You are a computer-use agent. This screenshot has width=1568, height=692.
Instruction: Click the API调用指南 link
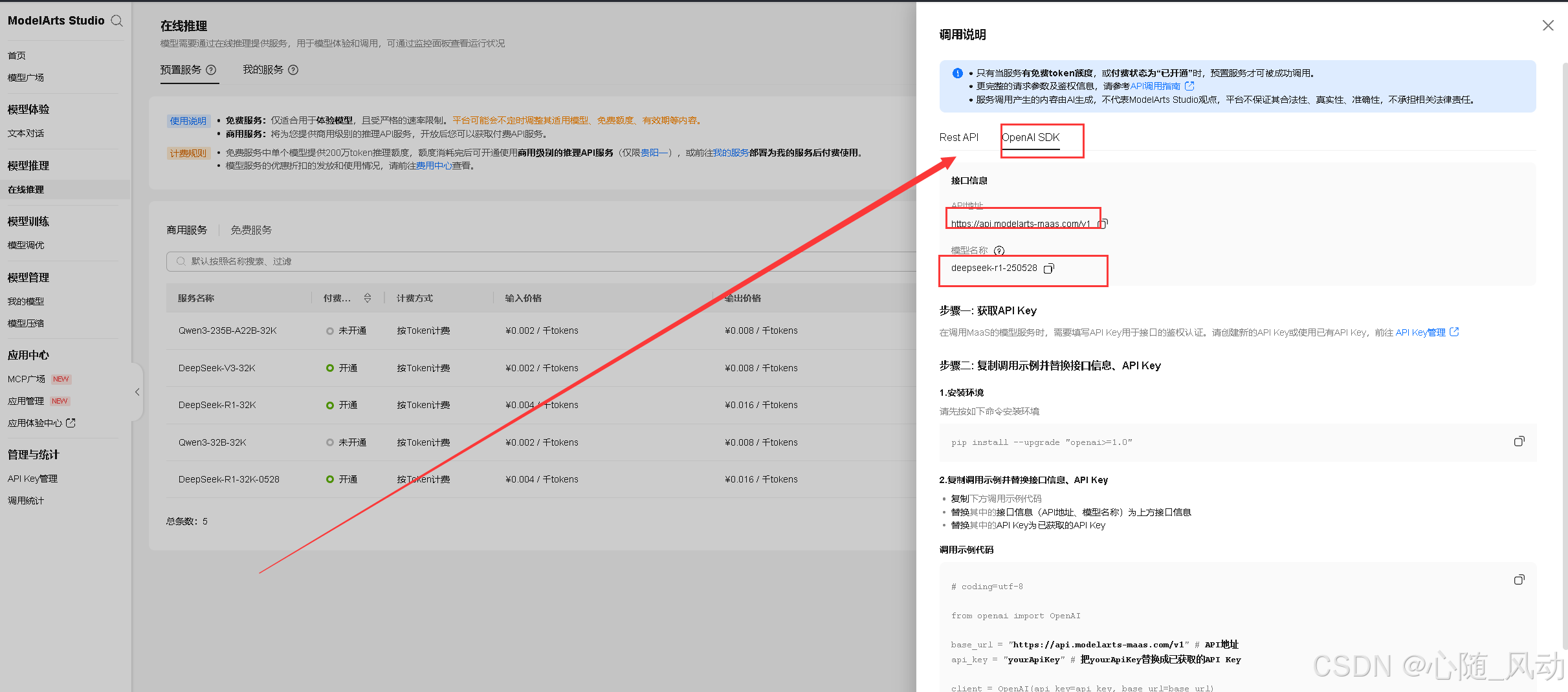coord(1155,86)
